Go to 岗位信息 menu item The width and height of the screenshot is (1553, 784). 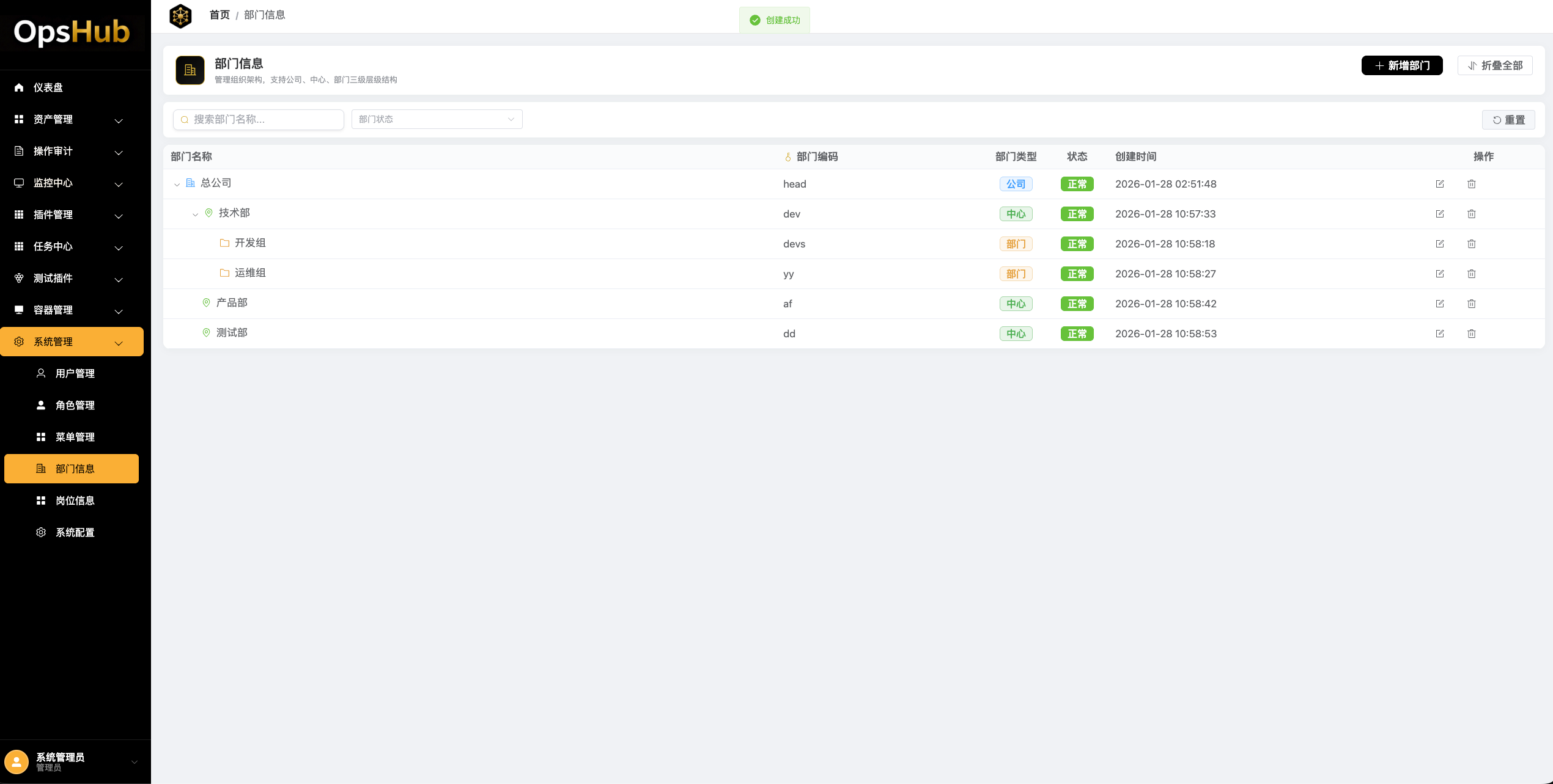coord(75,500)
